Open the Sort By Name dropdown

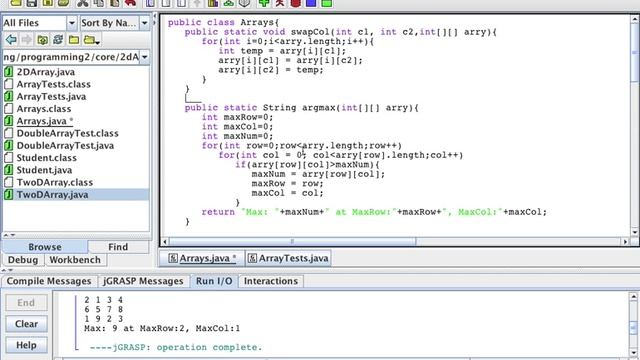point(144,23)
